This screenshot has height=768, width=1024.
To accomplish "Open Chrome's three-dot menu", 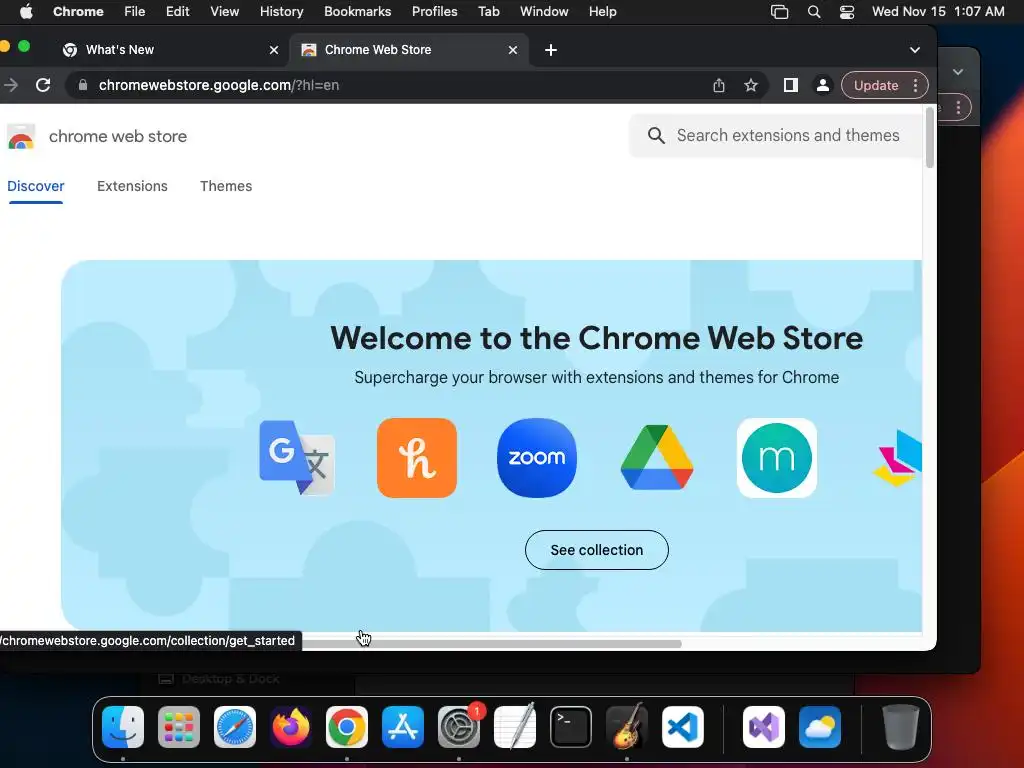I will coord(916,85).
